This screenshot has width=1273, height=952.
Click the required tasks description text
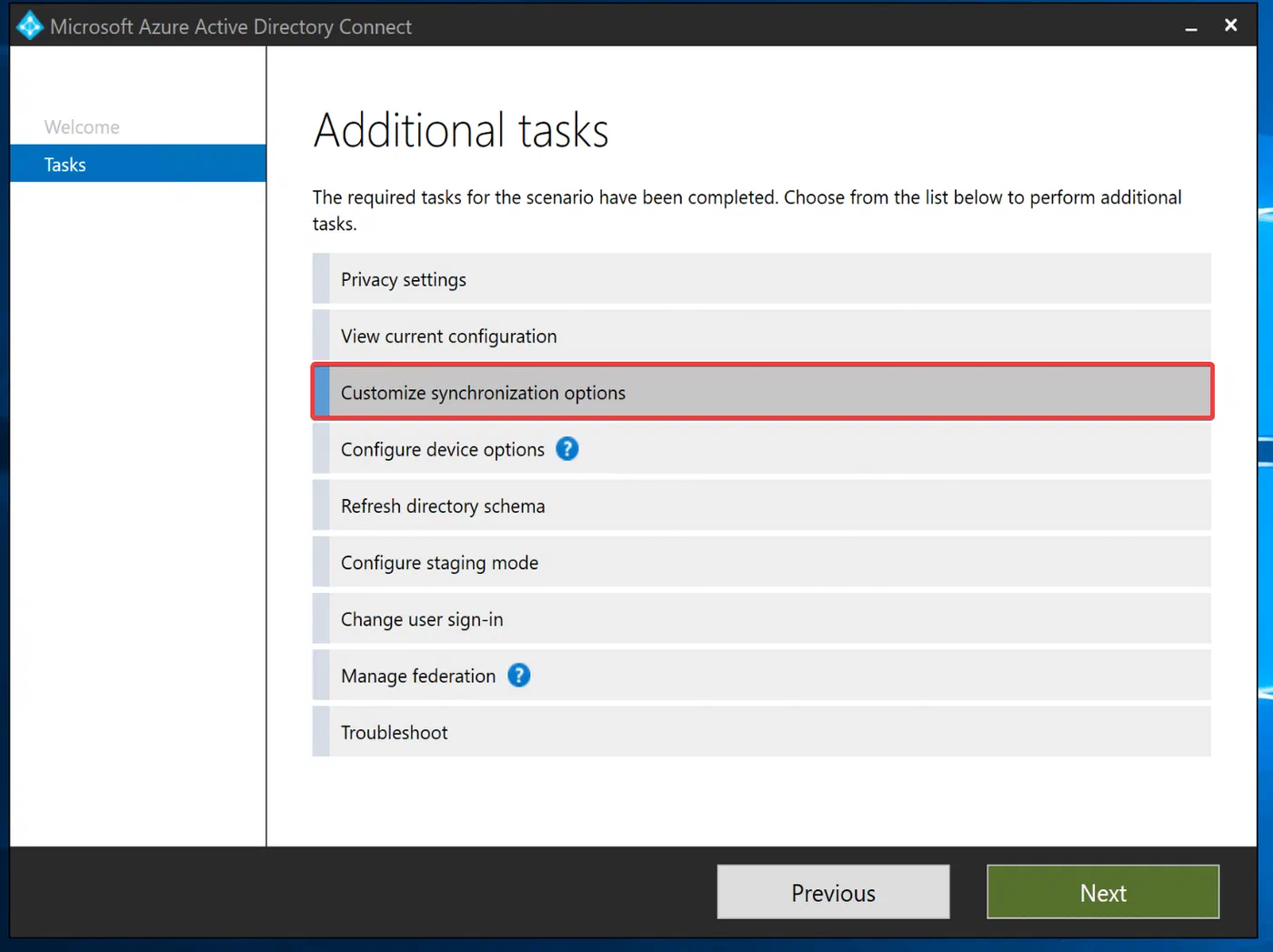(747, 210)
